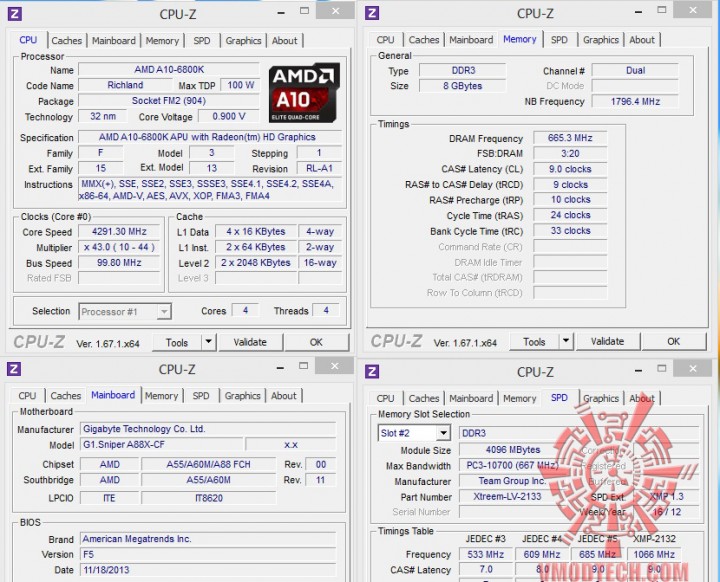Close the Mainboard tab window

335,366
